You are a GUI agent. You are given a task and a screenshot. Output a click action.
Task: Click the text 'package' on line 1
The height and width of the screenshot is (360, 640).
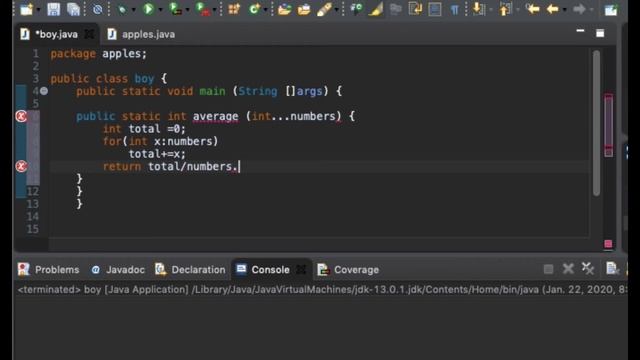pyautogui.click(x=73, y=54)
